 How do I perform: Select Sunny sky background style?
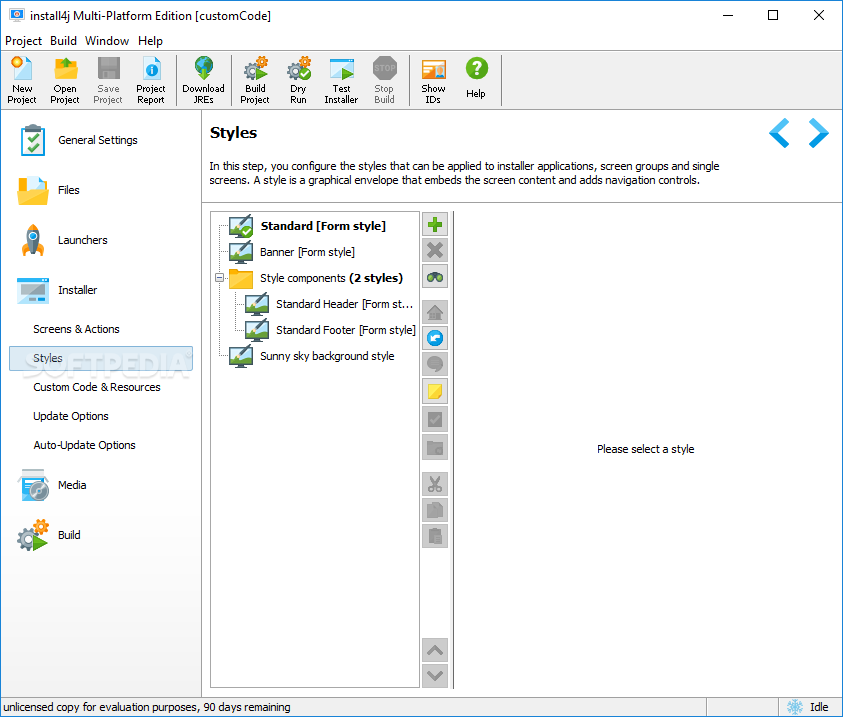coord(312,356)
